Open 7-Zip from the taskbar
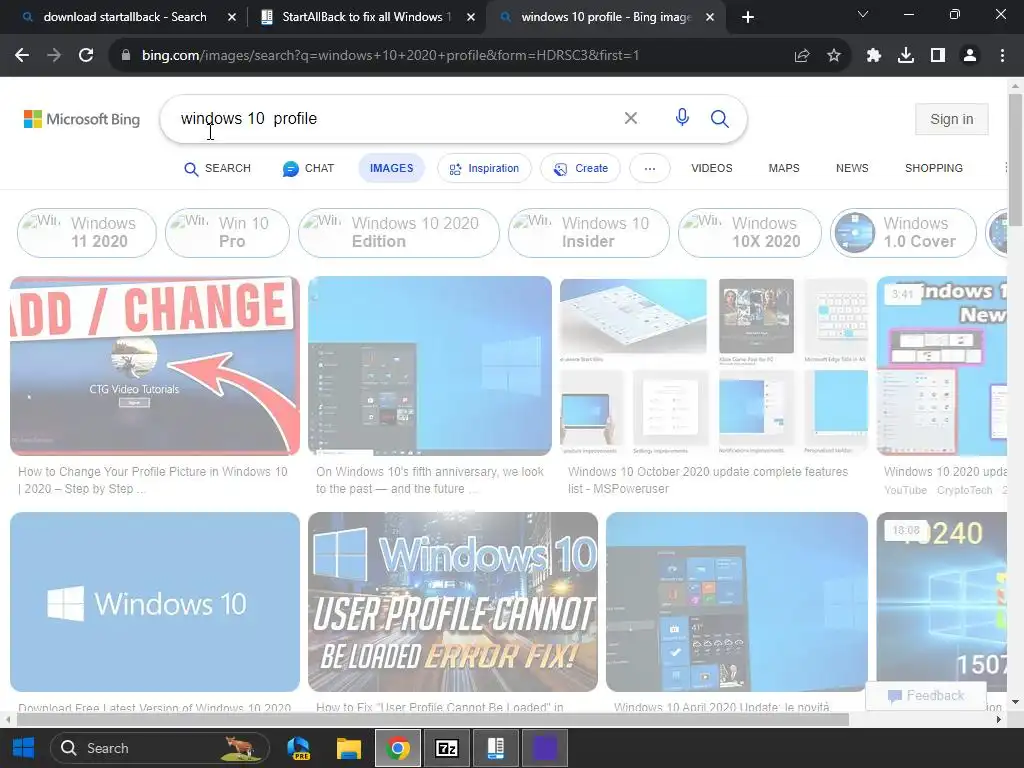1024x768 pixels. click(447, 748)
